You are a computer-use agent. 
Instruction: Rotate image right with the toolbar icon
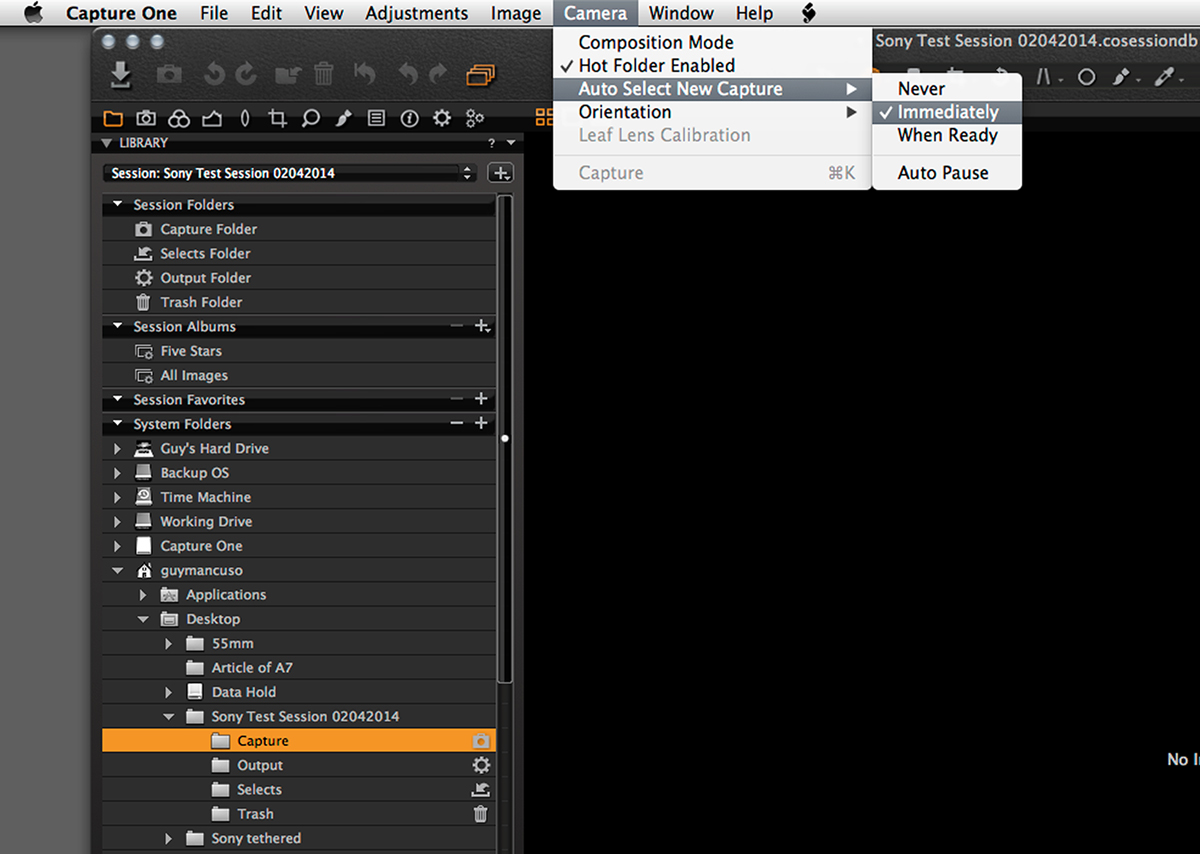(x=246, y=75)
